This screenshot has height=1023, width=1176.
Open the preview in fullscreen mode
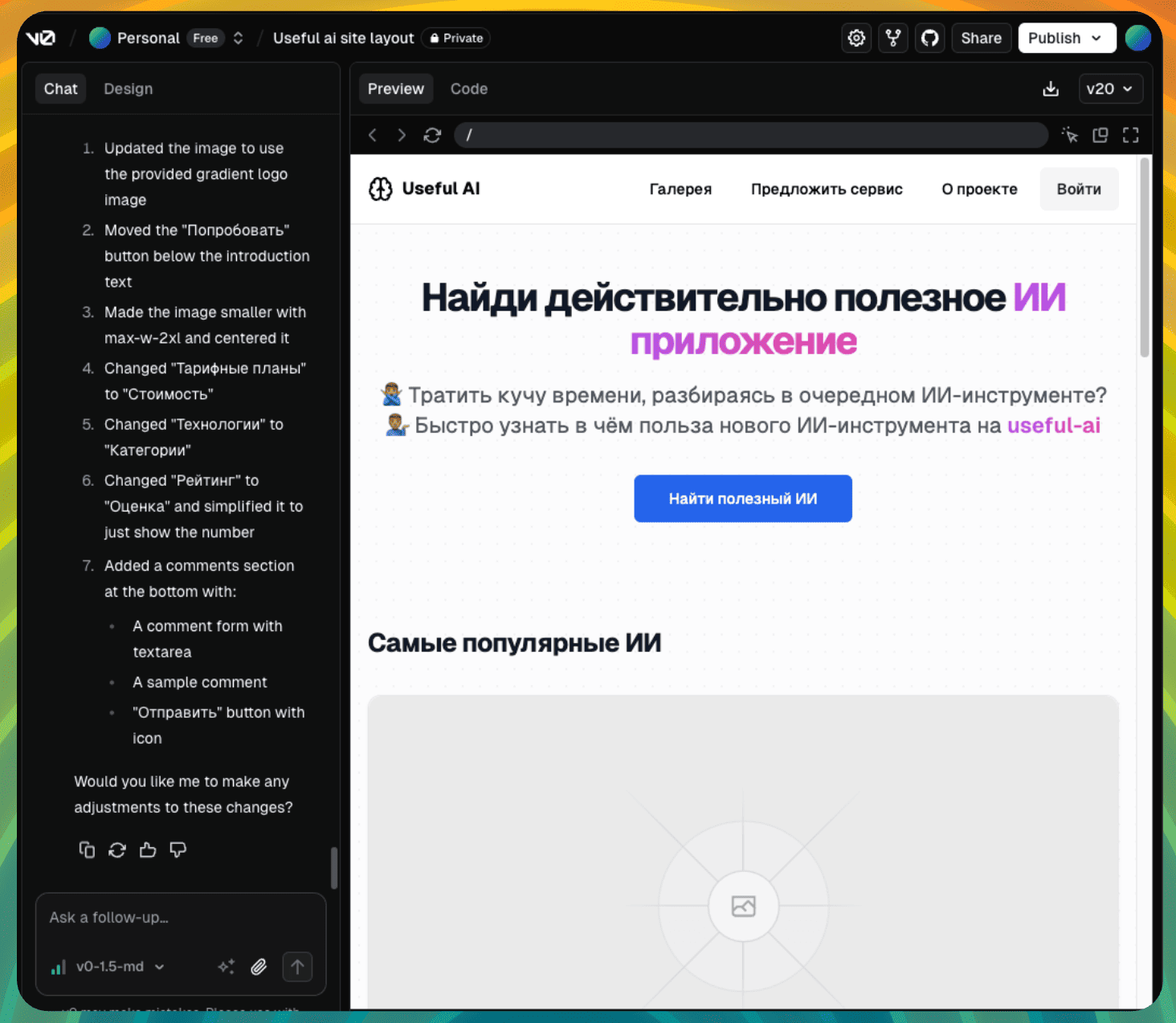[x=1131, y=135]
